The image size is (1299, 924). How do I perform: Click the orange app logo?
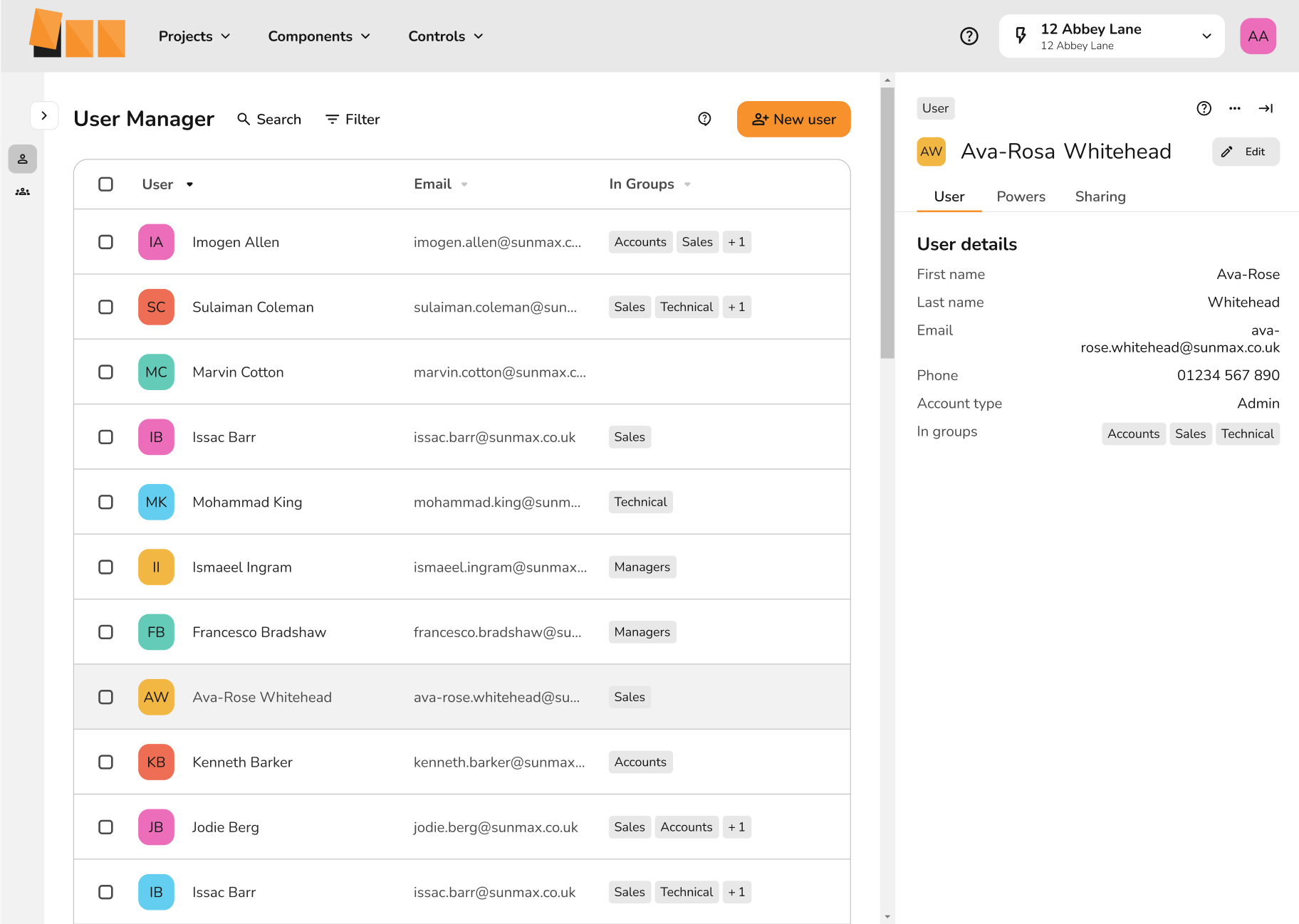[78, 33]
